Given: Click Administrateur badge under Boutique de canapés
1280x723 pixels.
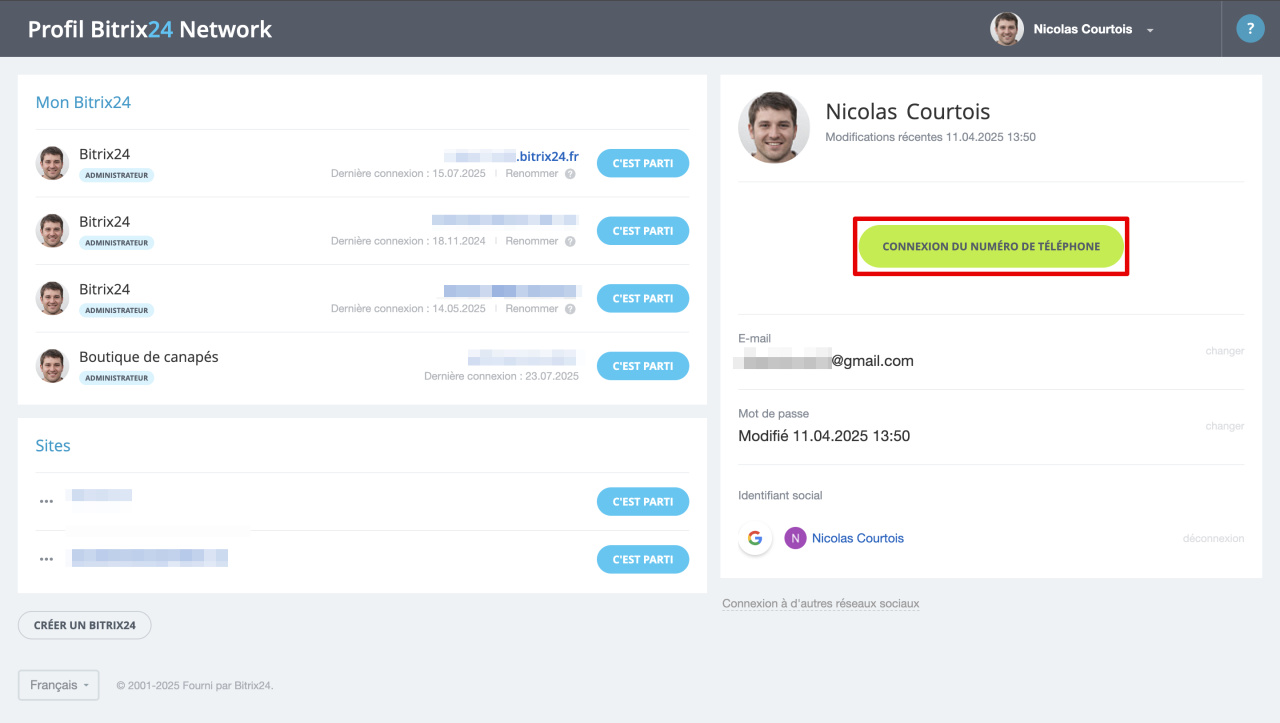Looking at the screenshot, I should [x=117, y=378].
